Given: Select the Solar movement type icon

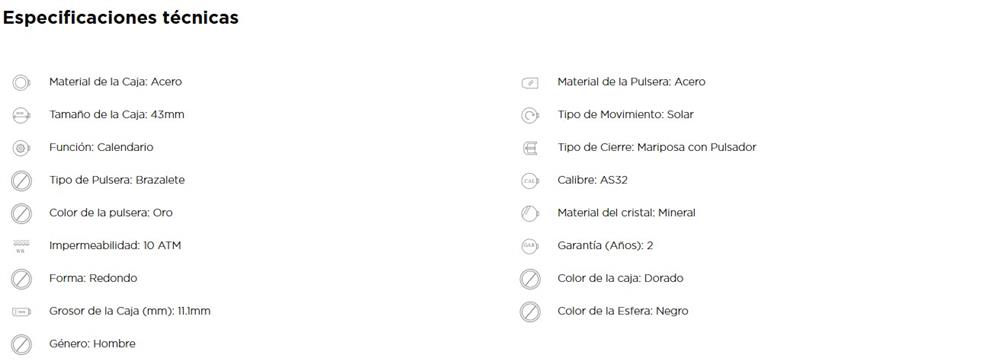Looking at the screenshot, I should coord(530,115).
